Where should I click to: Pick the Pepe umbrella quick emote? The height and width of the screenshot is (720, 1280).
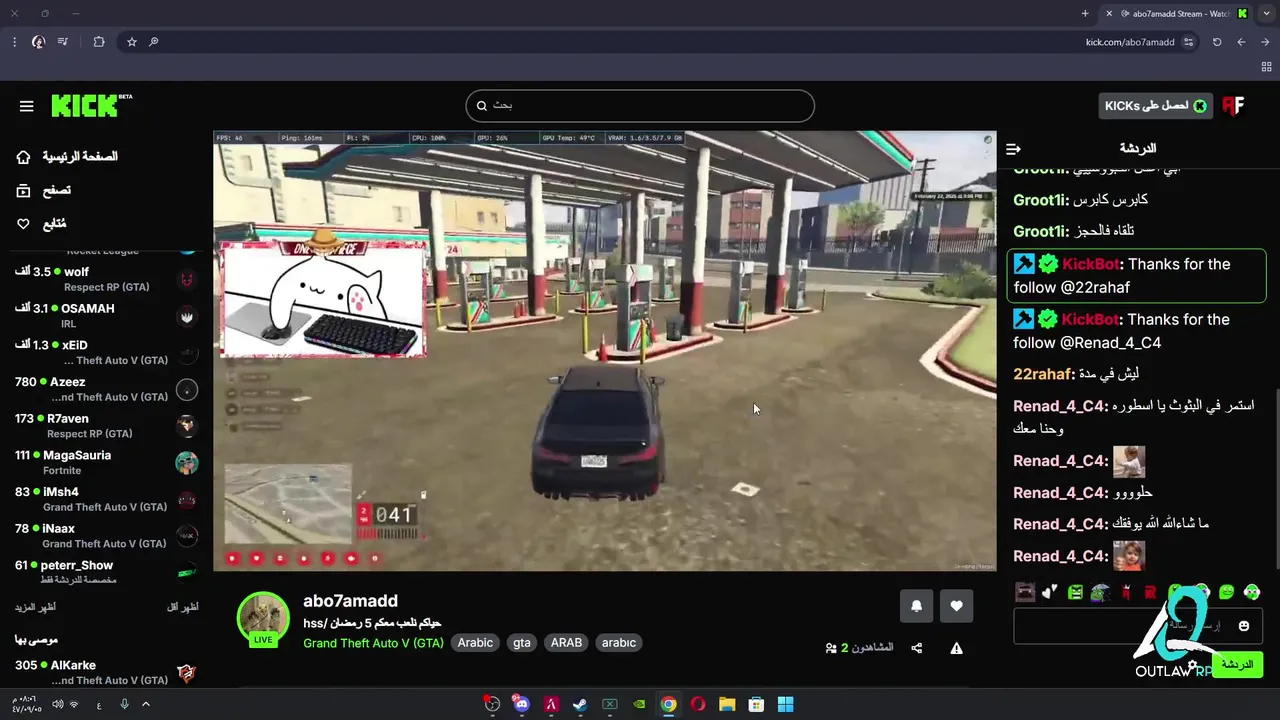point(1100,592)
